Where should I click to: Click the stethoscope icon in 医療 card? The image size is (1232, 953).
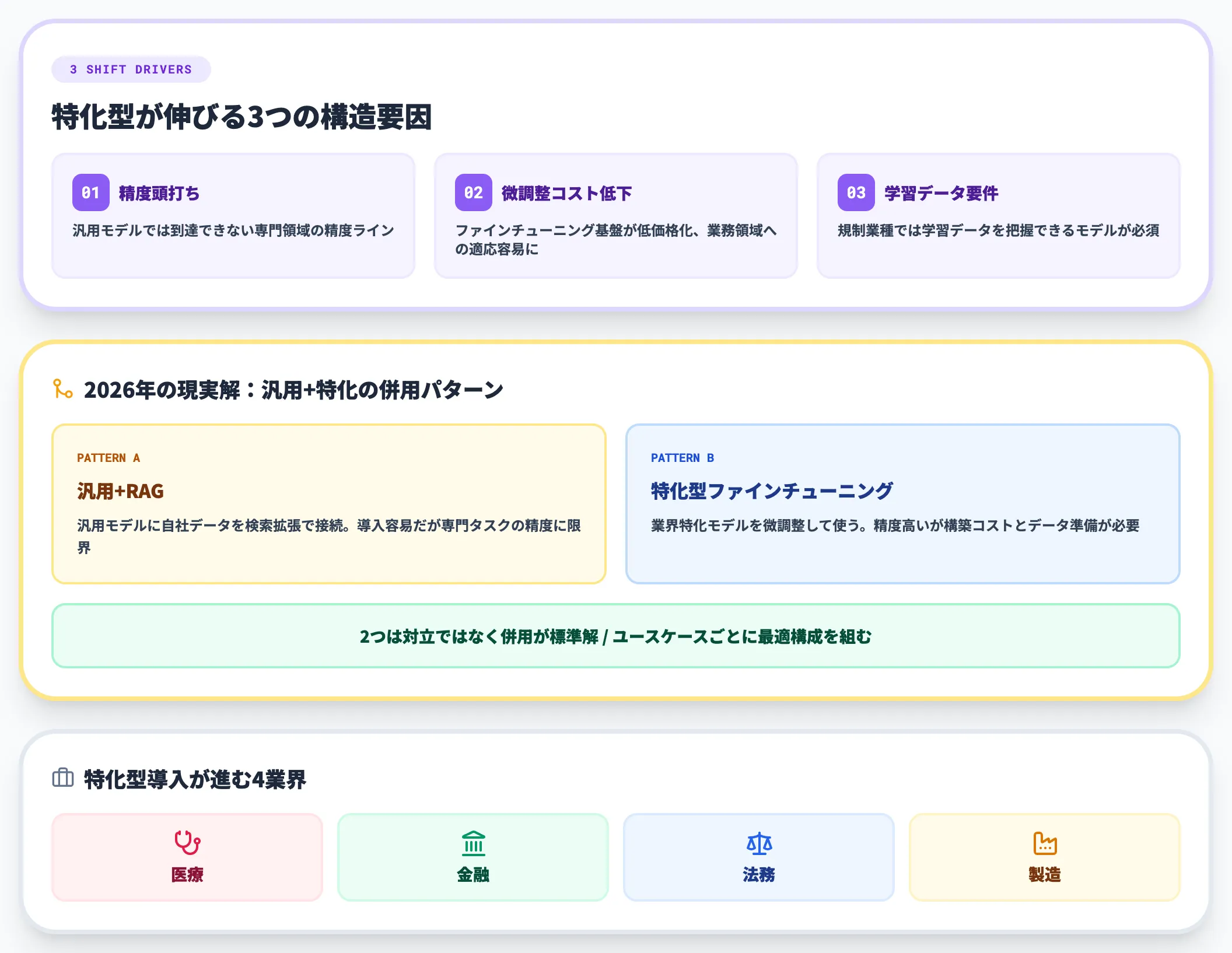187,843
